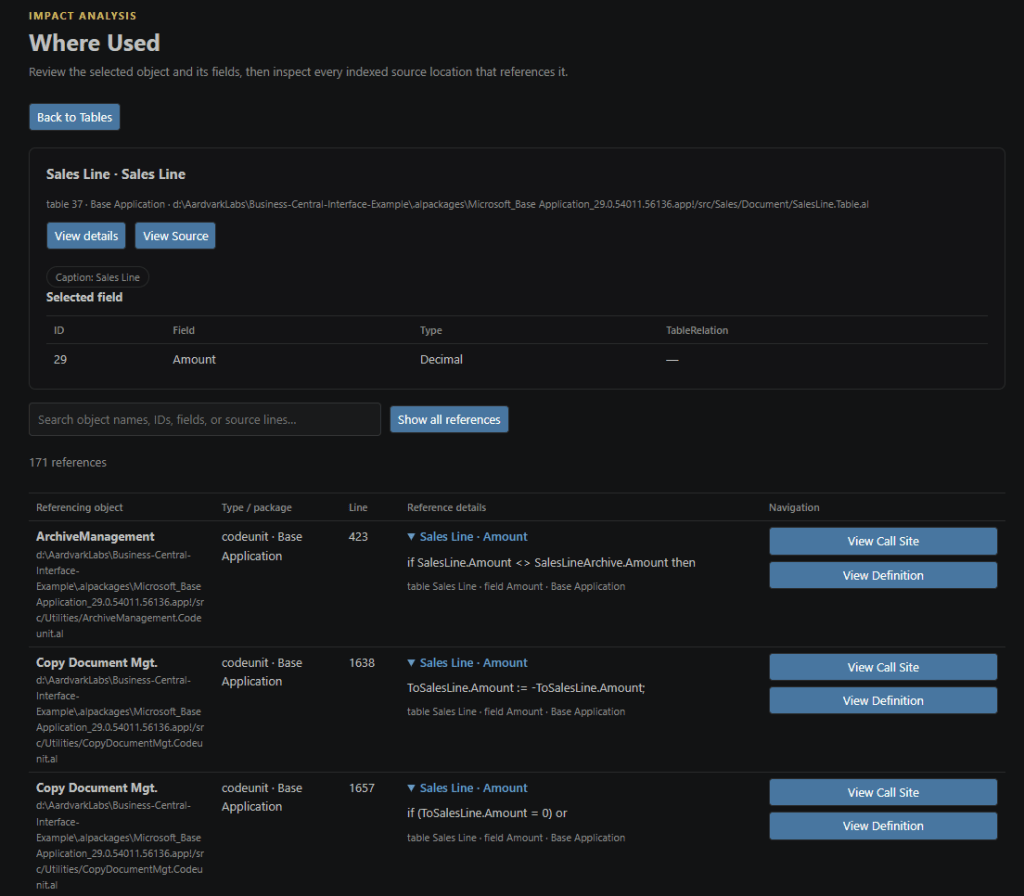Click the Reference details column header

click(x=446, y=507)
